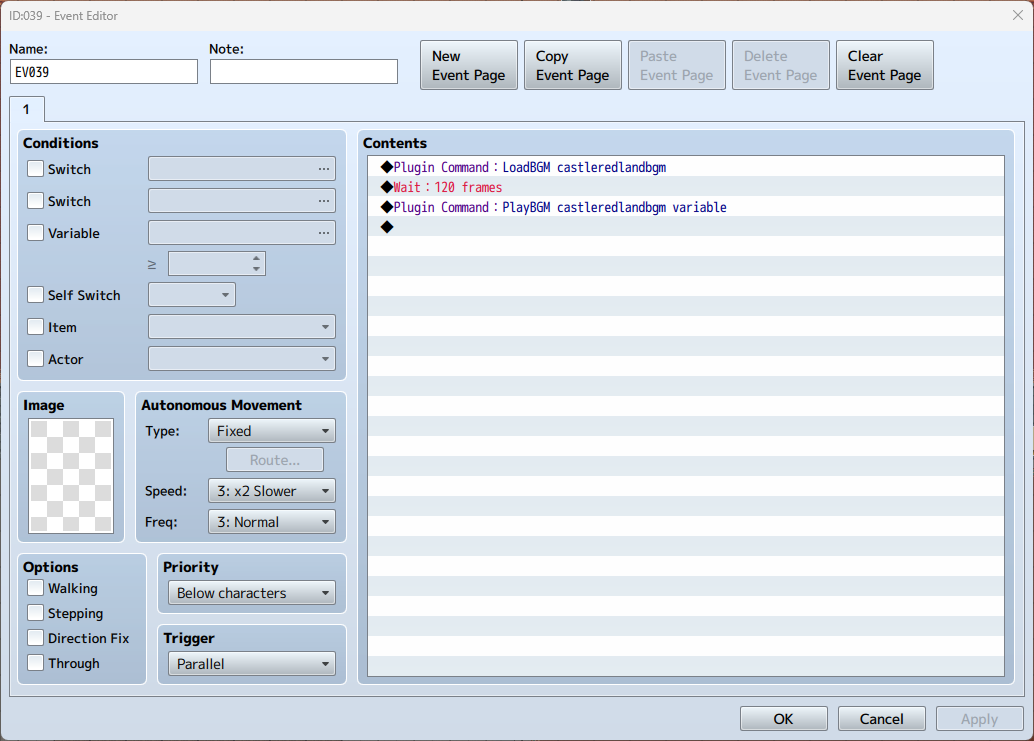Open first Switch condition picker ellipsis
The image size is (1034, 741).
(x=323, y=169)
